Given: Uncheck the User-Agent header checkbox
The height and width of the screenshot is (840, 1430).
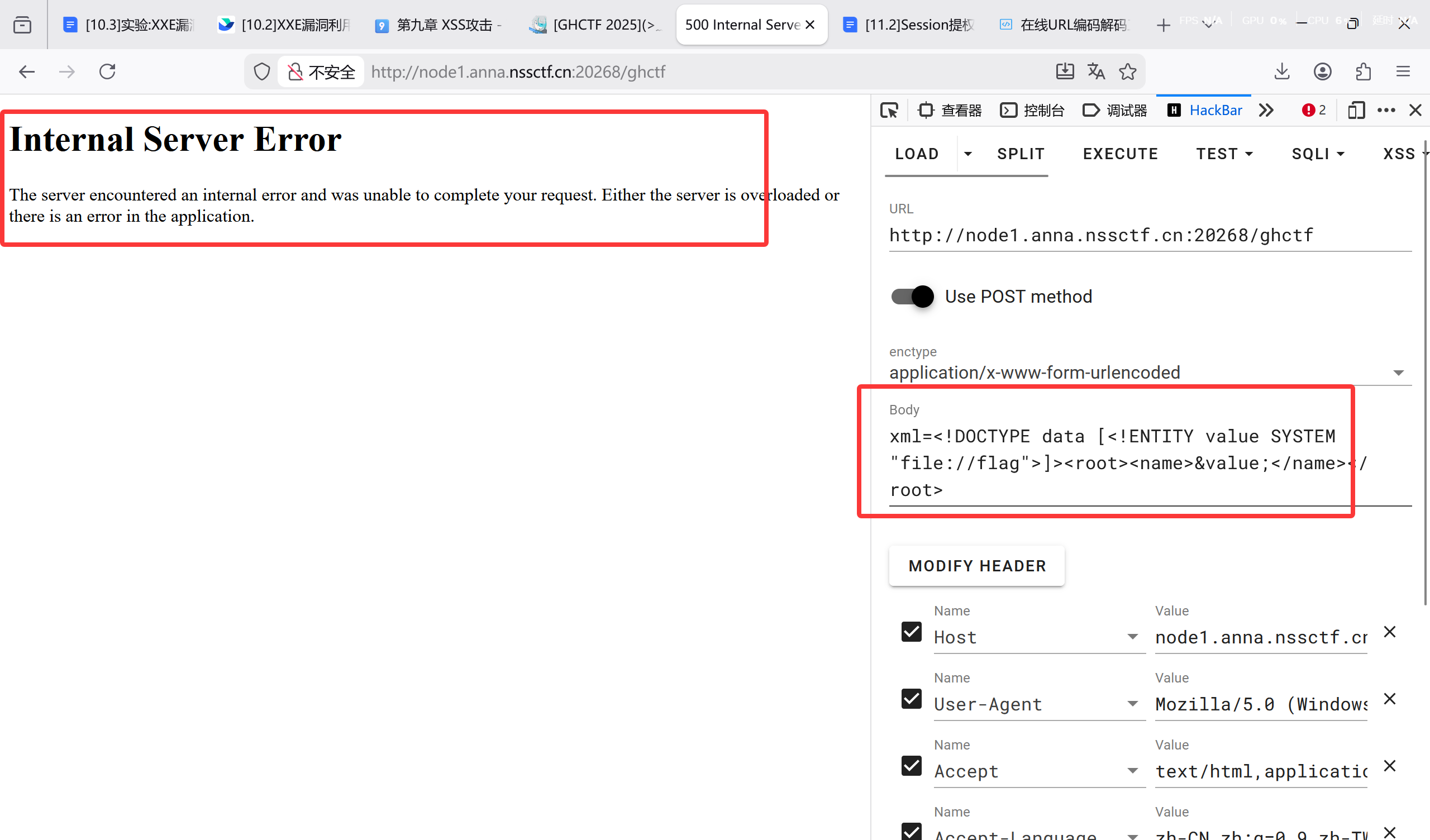Looking at the screenshot, I should tap(911, 699).
